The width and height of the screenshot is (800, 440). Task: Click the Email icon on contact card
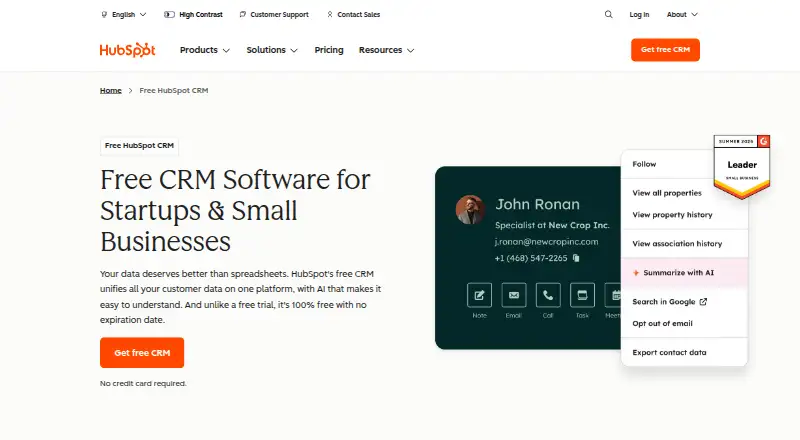click(x=514, y=295)
